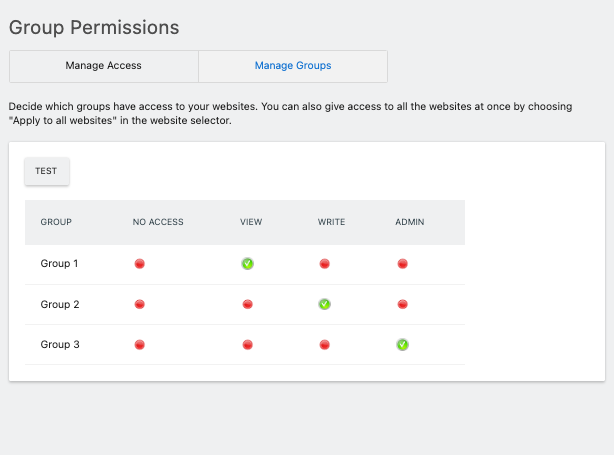The height and width of the screenshot is (455, 614).
Task: Click the No Access column header
Action: [x=158, y=222]
